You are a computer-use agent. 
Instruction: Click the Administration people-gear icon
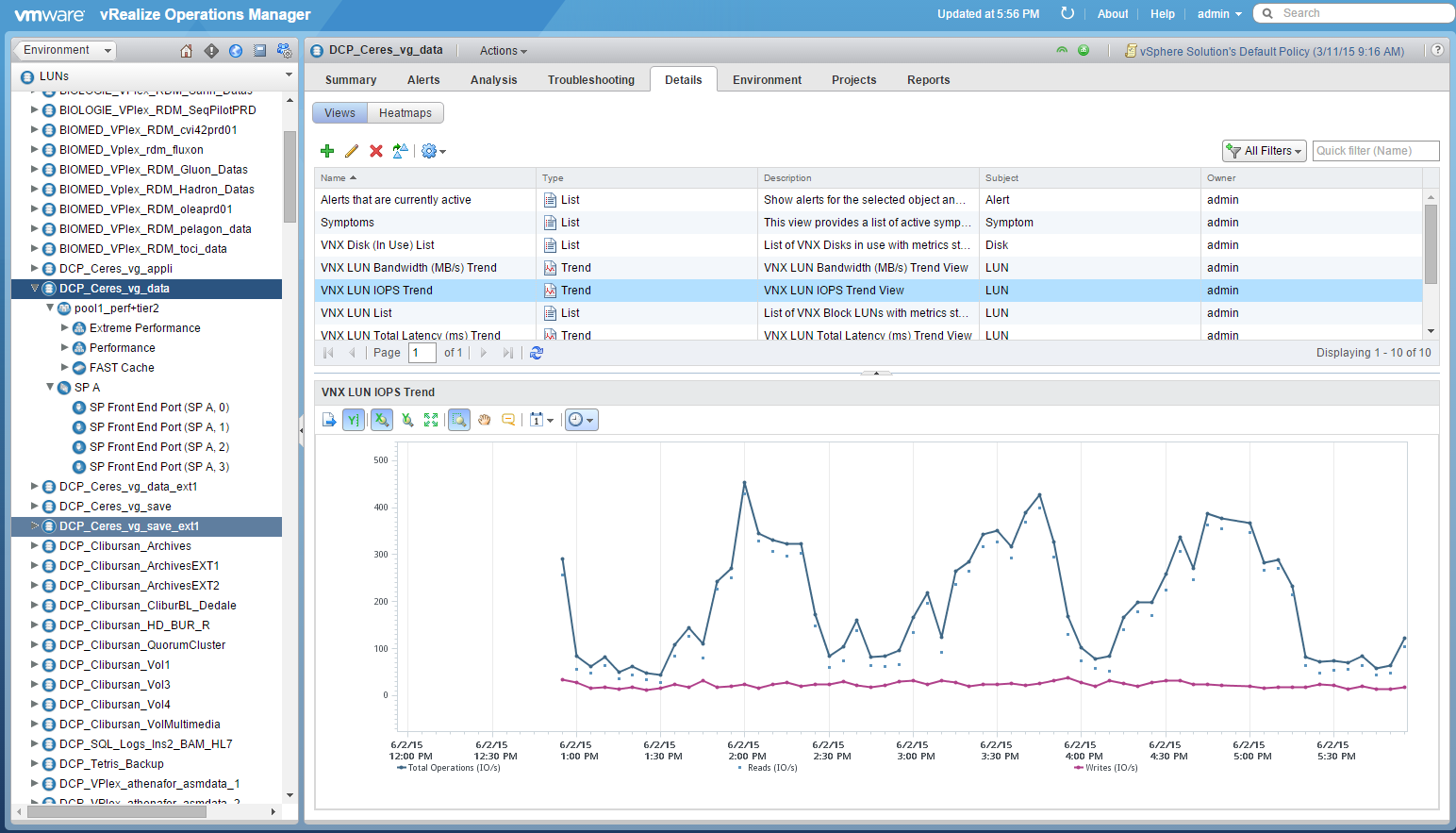(x=284, y=51)
